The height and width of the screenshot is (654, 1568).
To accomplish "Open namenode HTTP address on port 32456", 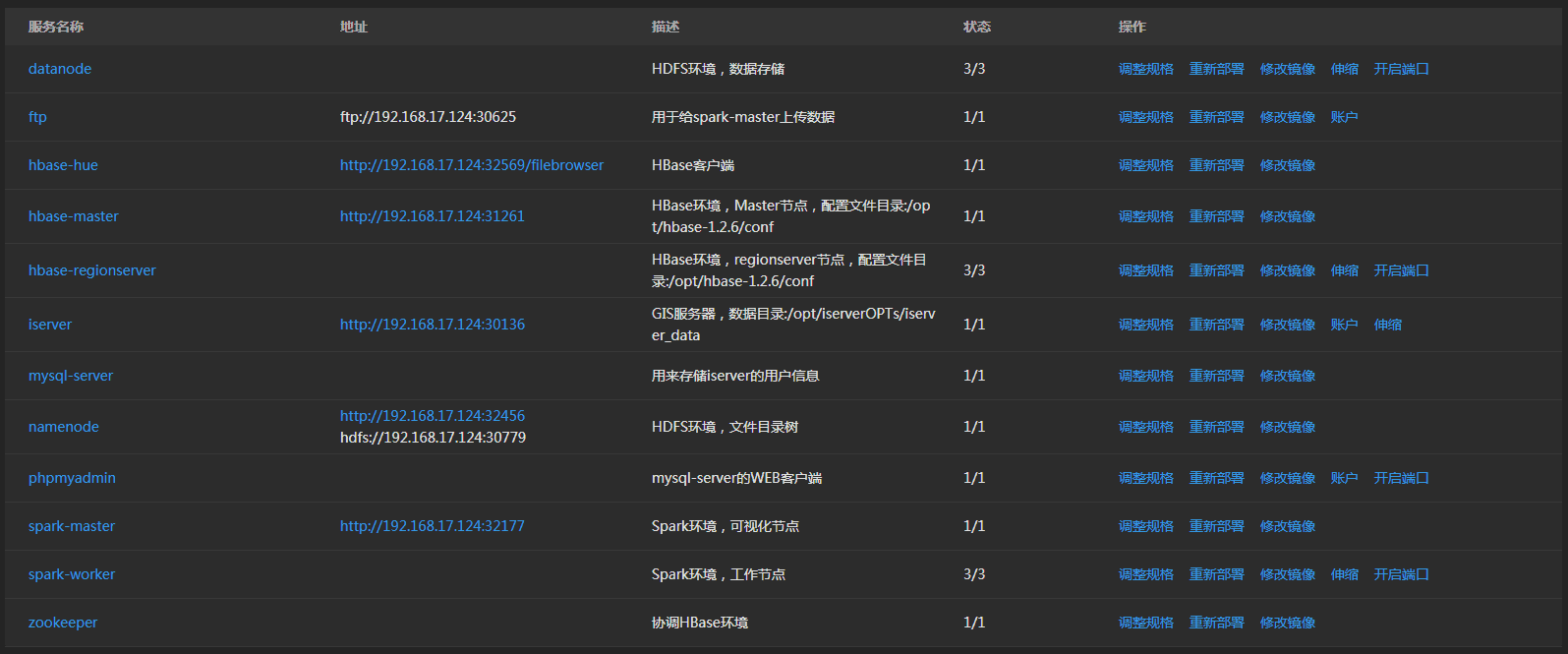I will 432,416.
